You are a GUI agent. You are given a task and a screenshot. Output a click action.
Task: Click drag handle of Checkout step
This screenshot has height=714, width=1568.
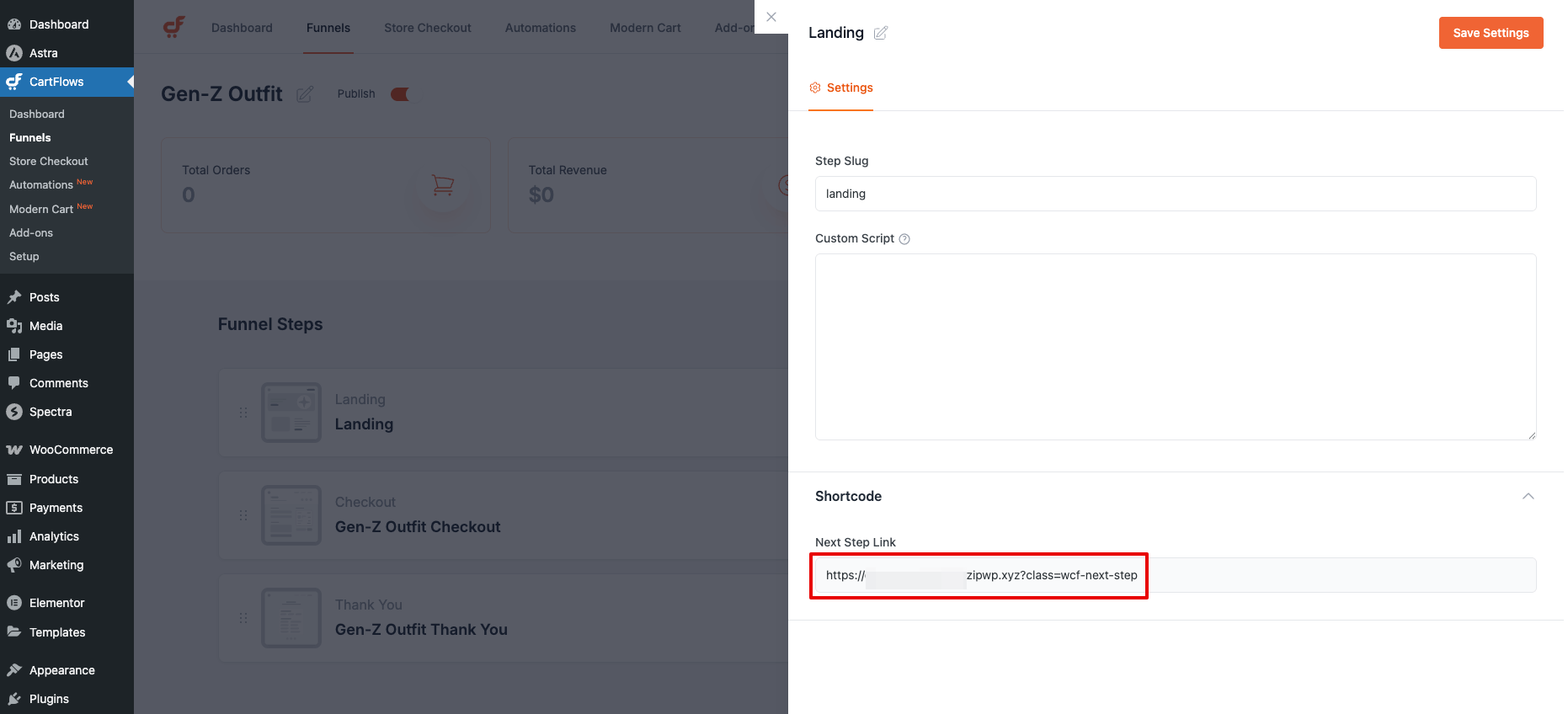[x=243, y=515]
